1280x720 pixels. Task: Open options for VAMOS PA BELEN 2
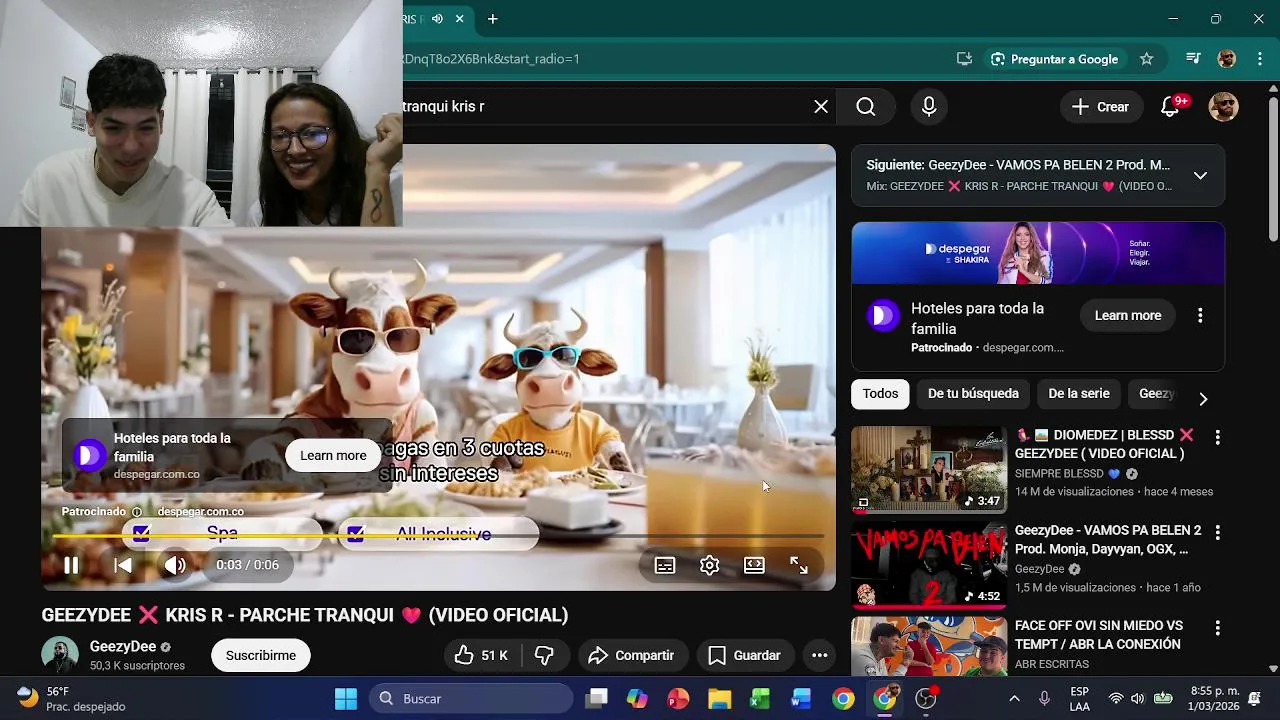[1217, 533]
